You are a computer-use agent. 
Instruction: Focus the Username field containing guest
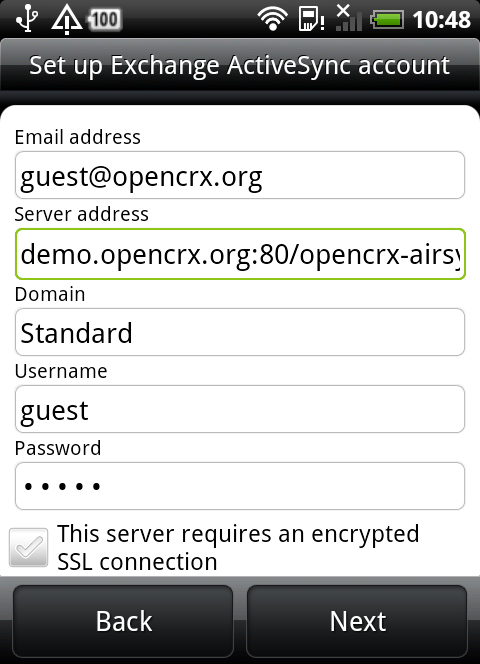coord(240,409)
